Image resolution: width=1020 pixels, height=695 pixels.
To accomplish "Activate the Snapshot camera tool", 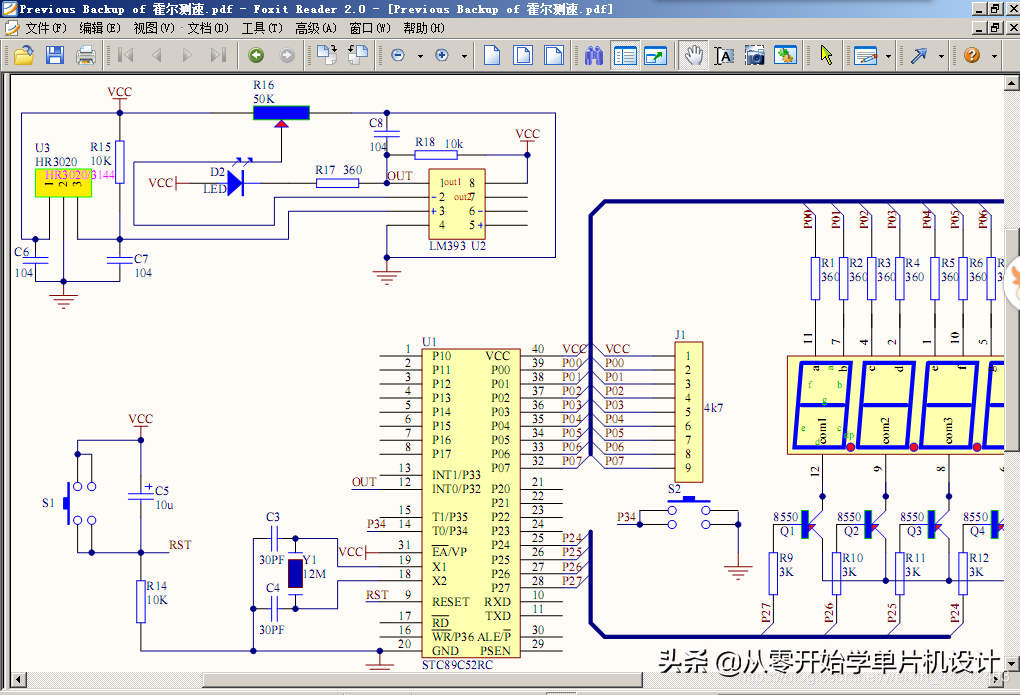I will 755,55.
